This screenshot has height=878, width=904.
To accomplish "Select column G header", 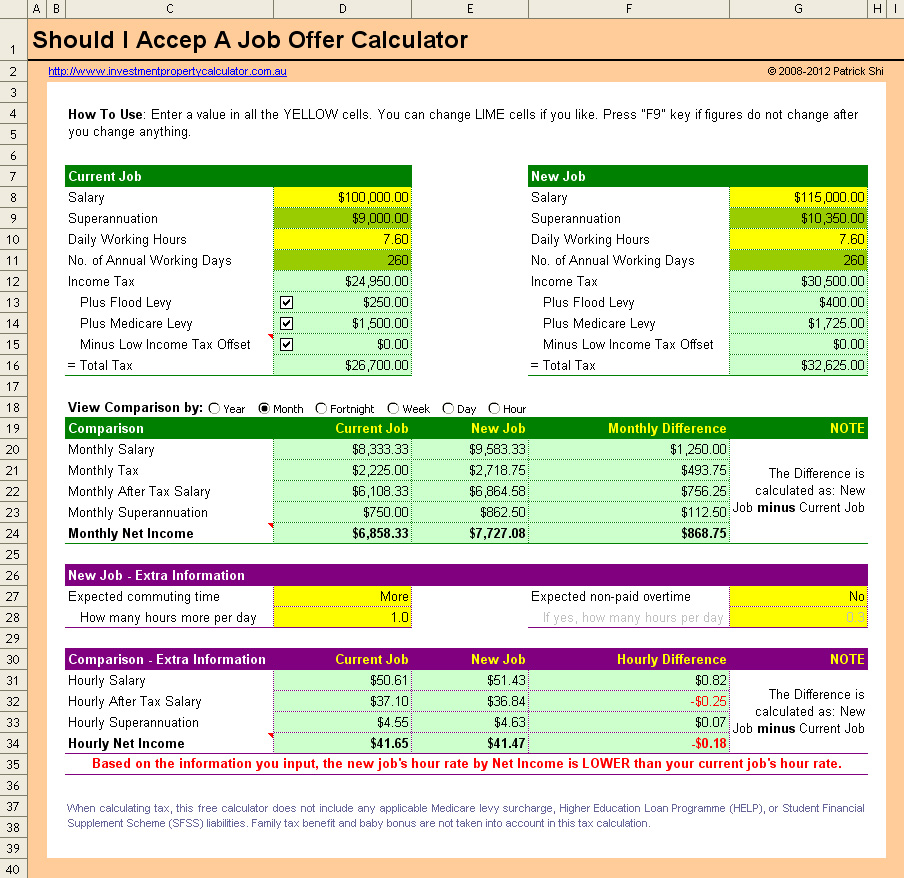I will (798, 9).
